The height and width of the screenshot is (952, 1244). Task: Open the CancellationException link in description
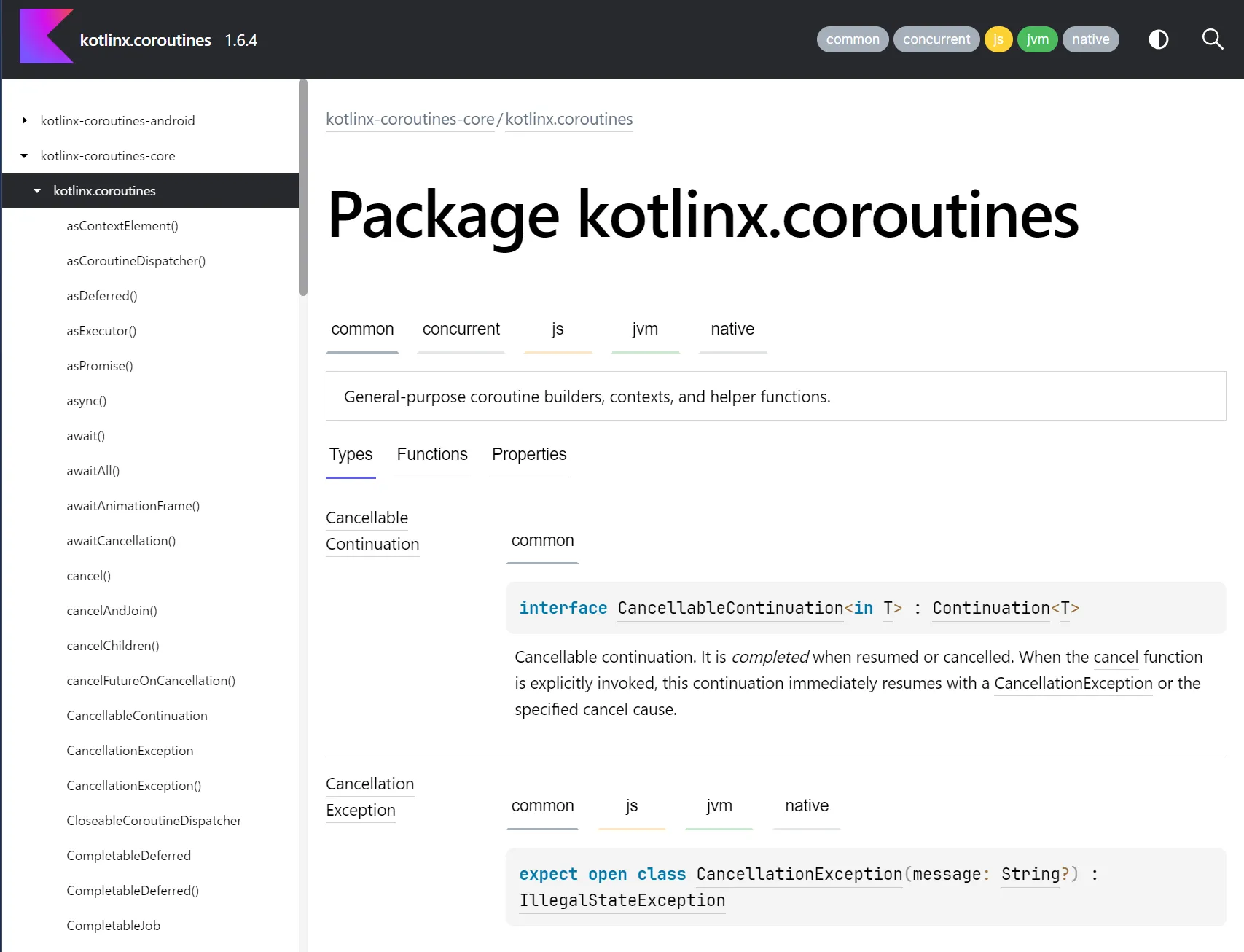(1073, 684)
